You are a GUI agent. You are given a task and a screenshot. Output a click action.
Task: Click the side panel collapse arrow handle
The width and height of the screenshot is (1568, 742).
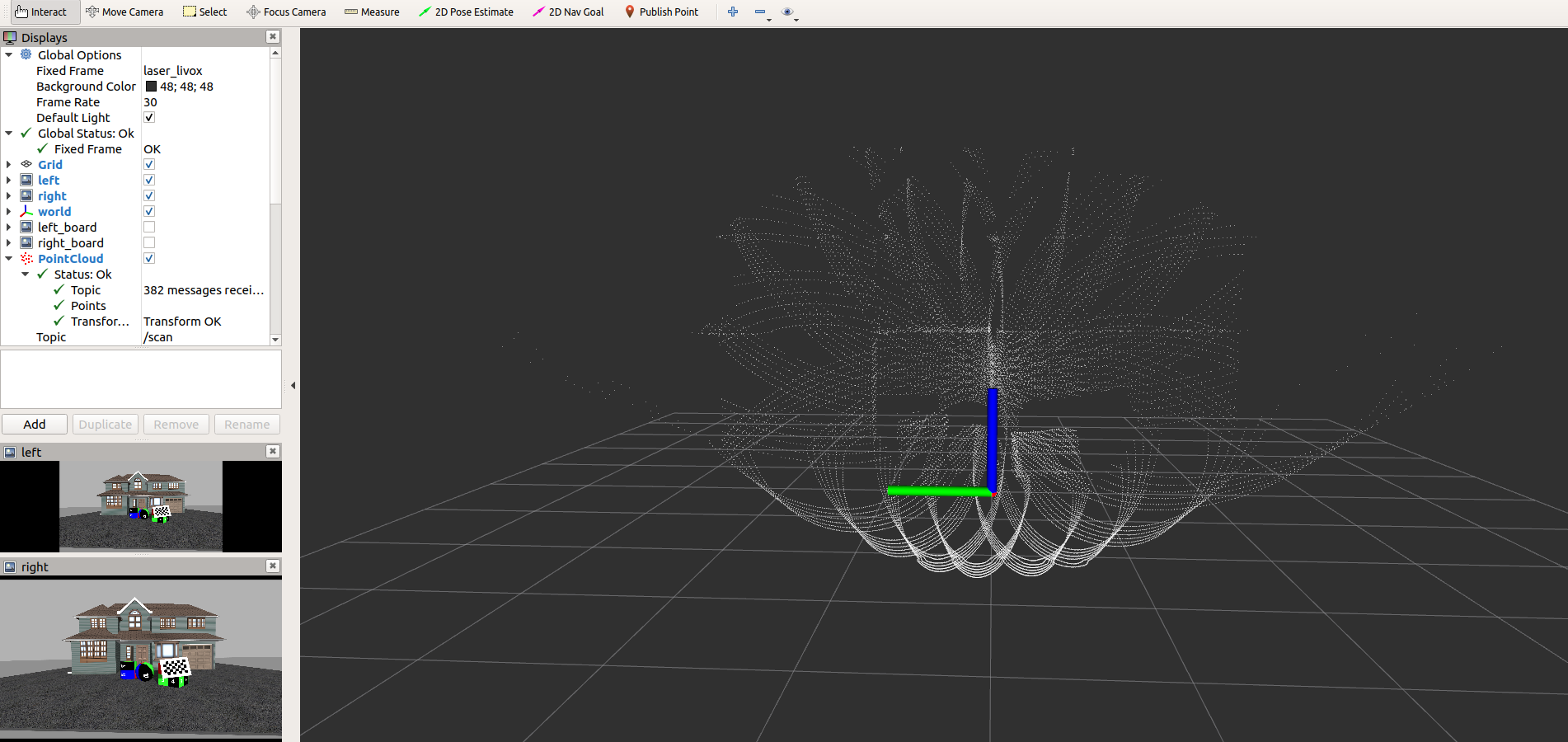293,385
